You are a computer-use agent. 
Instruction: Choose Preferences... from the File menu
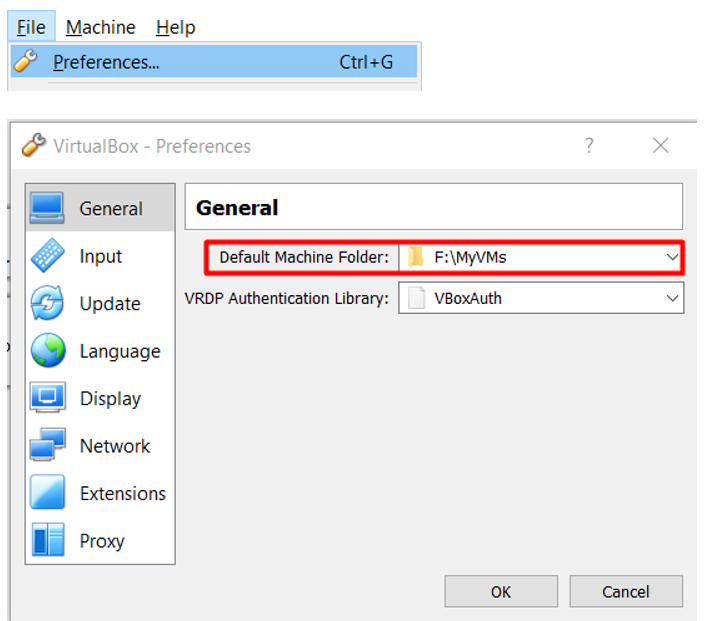pyautogui.click(x=214, y=62)
